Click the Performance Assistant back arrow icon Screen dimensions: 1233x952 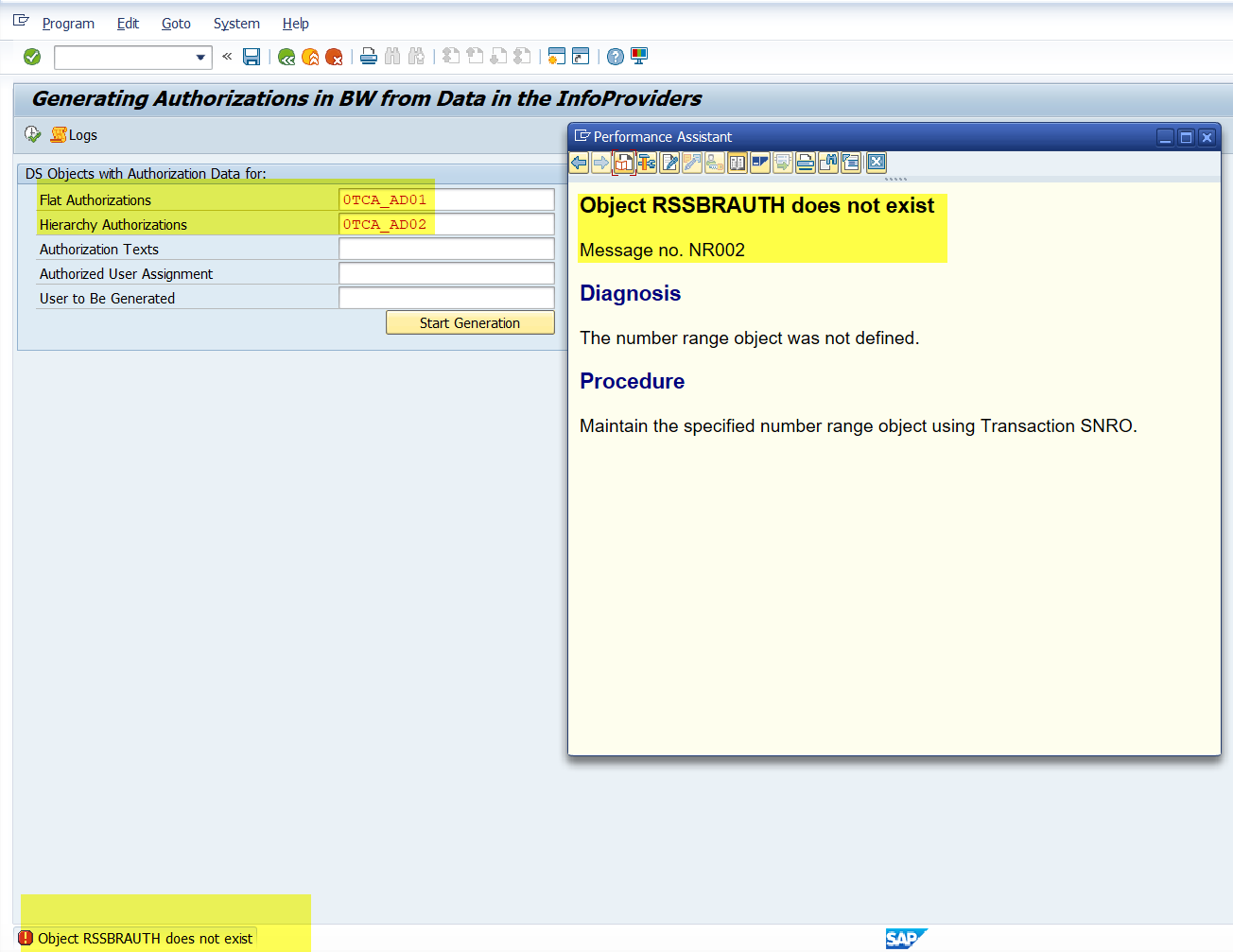[x=579, y=163]
